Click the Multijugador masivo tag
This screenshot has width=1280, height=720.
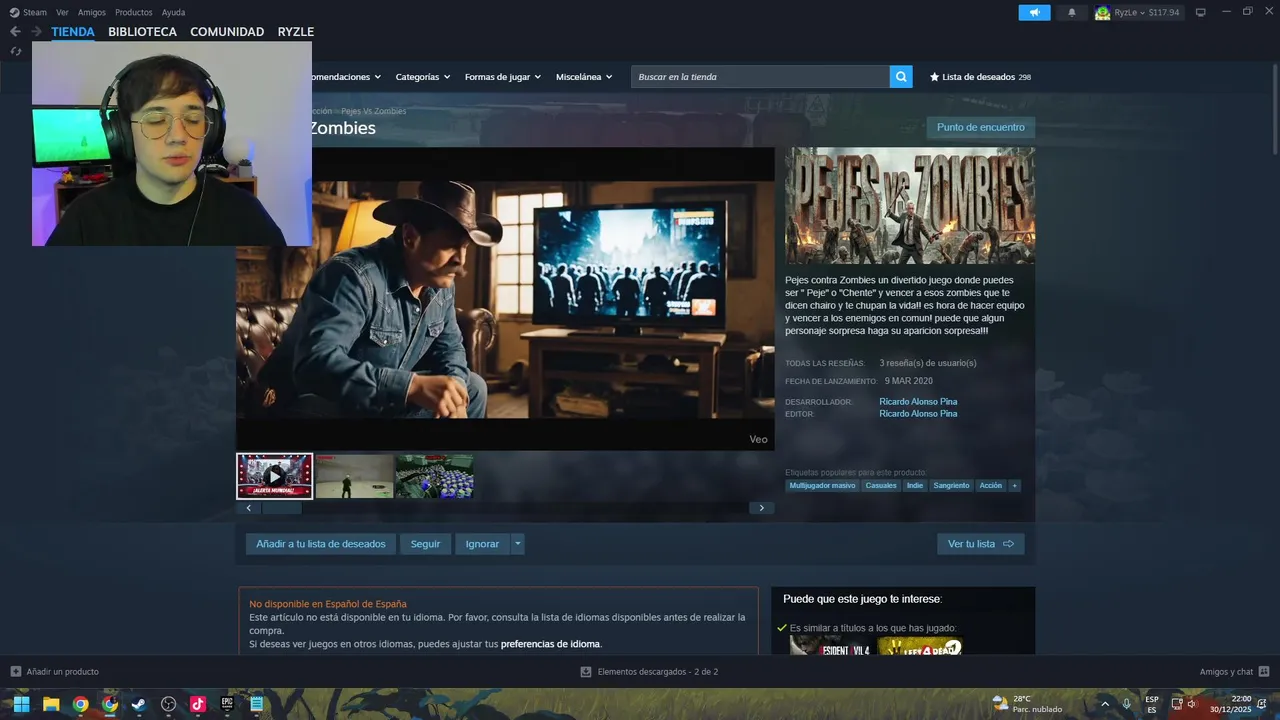pyautogui.click(x=822, y=486)
